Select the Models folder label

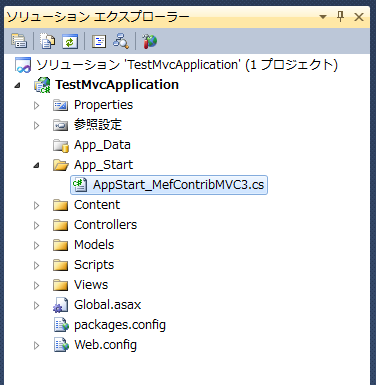click(94, 245)
